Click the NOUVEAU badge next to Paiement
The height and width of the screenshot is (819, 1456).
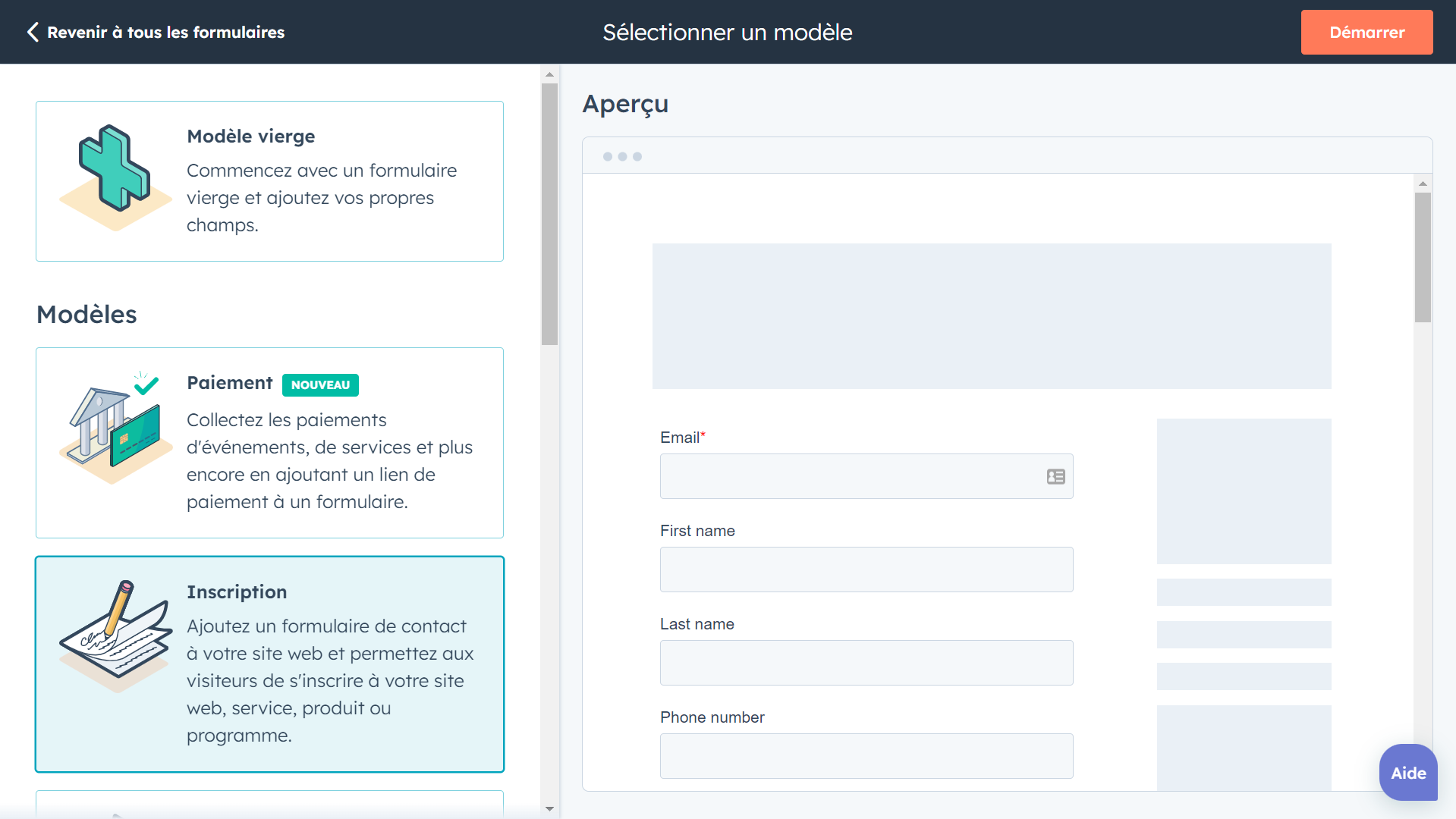320,385
